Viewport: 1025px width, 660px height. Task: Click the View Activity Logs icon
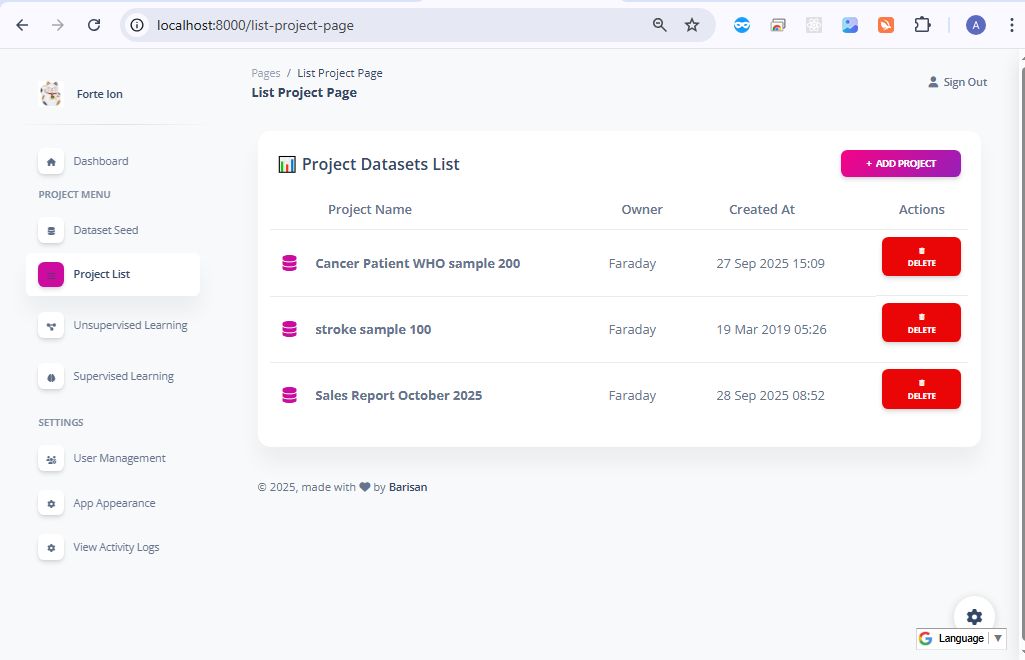click(51, 548)
